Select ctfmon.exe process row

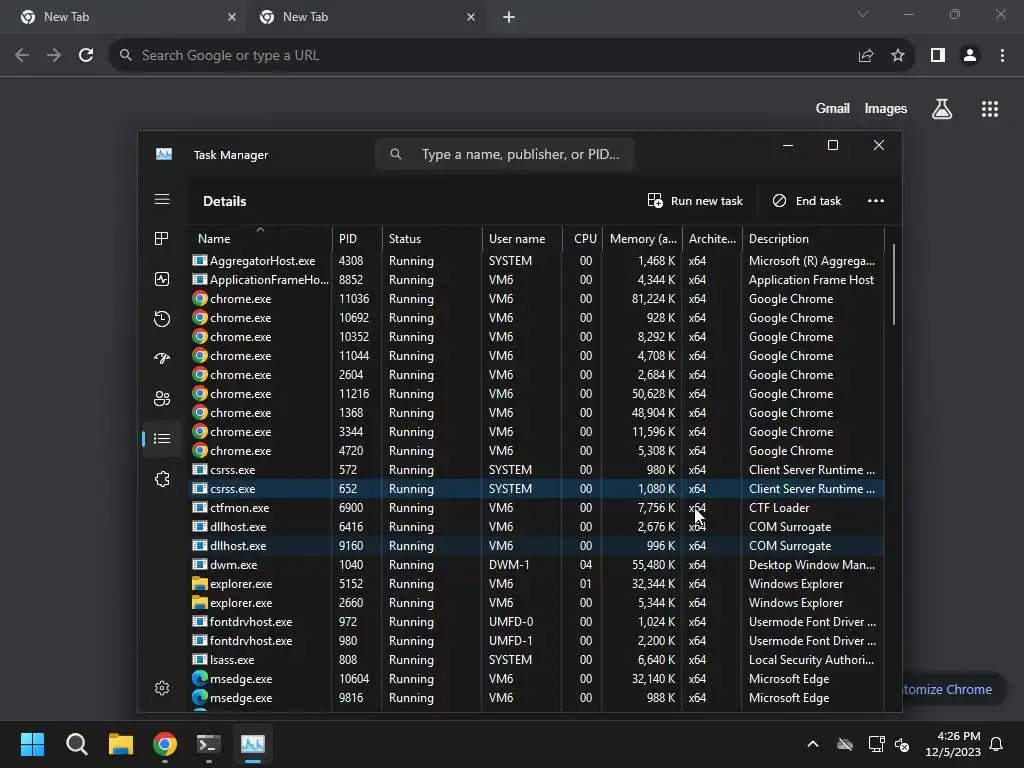pos(536,507)
